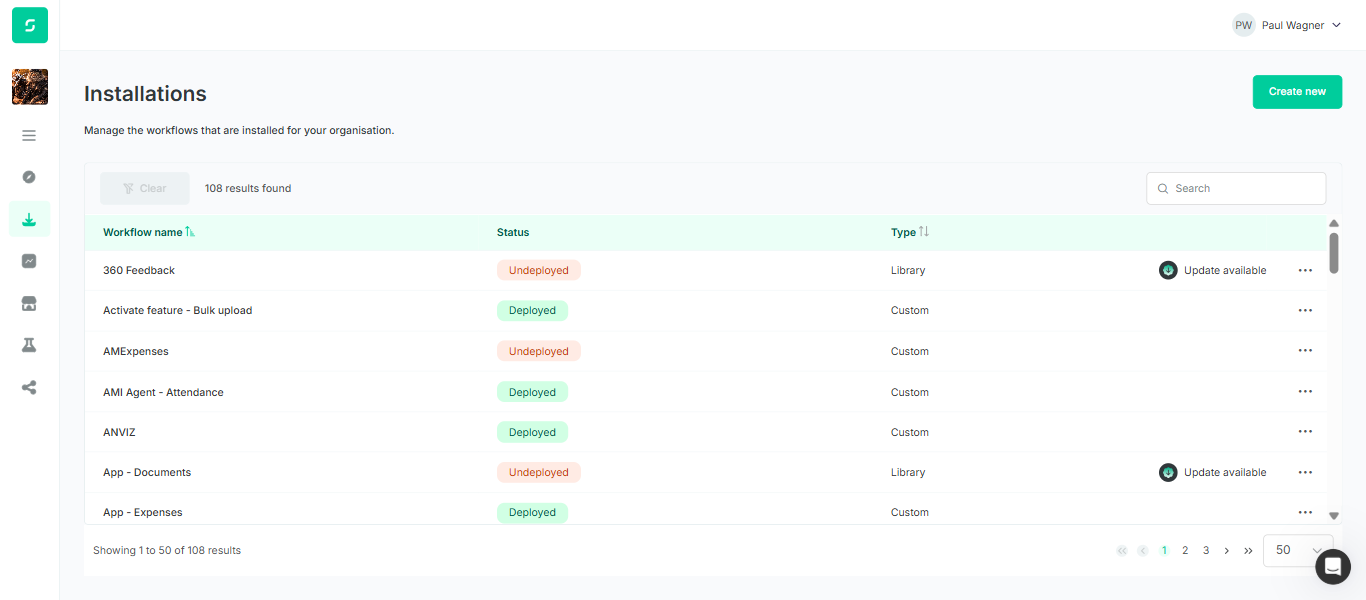Click the table vertical scrollbar thumb
The image size is (1366, 600).
click(x=1333, y=253)
